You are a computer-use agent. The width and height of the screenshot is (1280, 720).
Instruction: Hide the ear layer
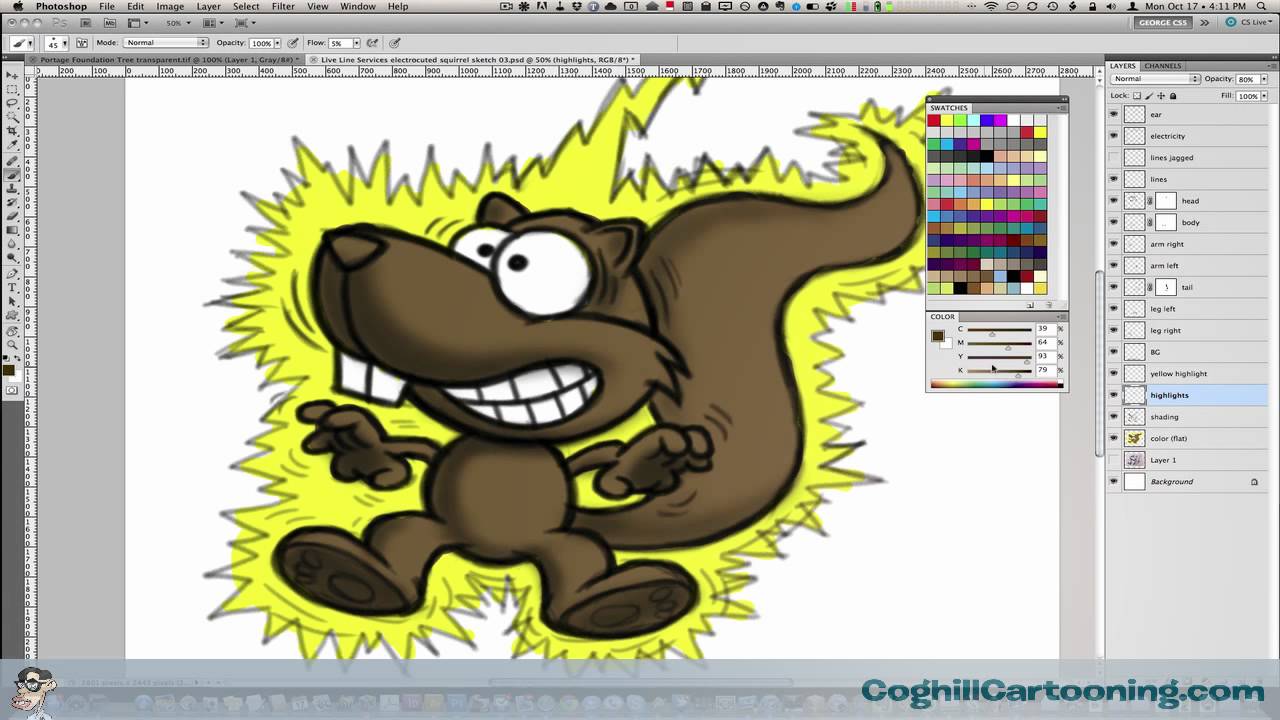1114,114
